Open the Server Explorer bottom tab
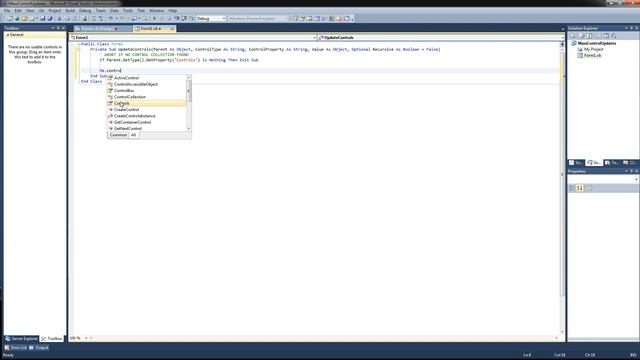Viewport: 640px width, 360px height. 21,339
